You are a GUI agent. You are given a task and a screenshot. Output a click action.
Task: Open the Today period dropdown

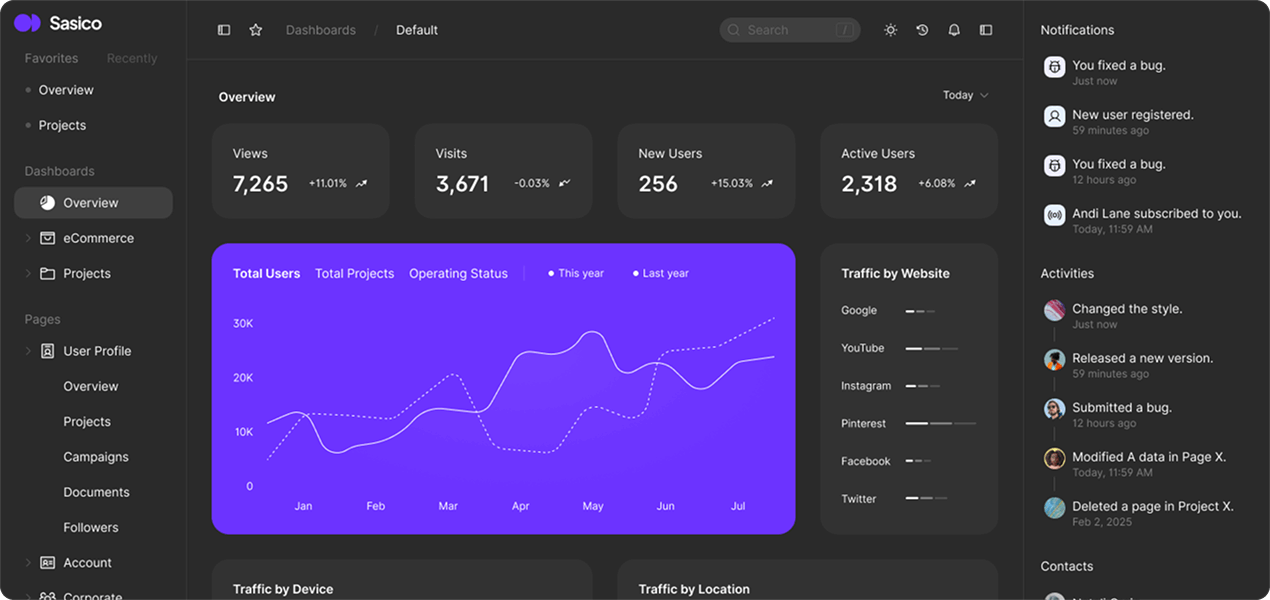pyautogui.click(x=965, y=95)
